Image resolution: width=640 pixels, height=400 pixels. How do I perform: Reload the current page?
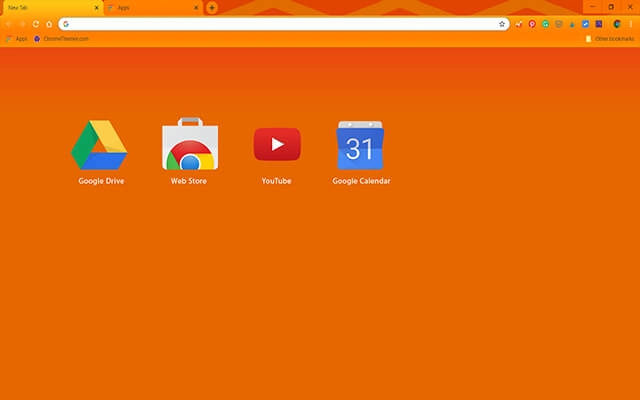click(36, 24)
